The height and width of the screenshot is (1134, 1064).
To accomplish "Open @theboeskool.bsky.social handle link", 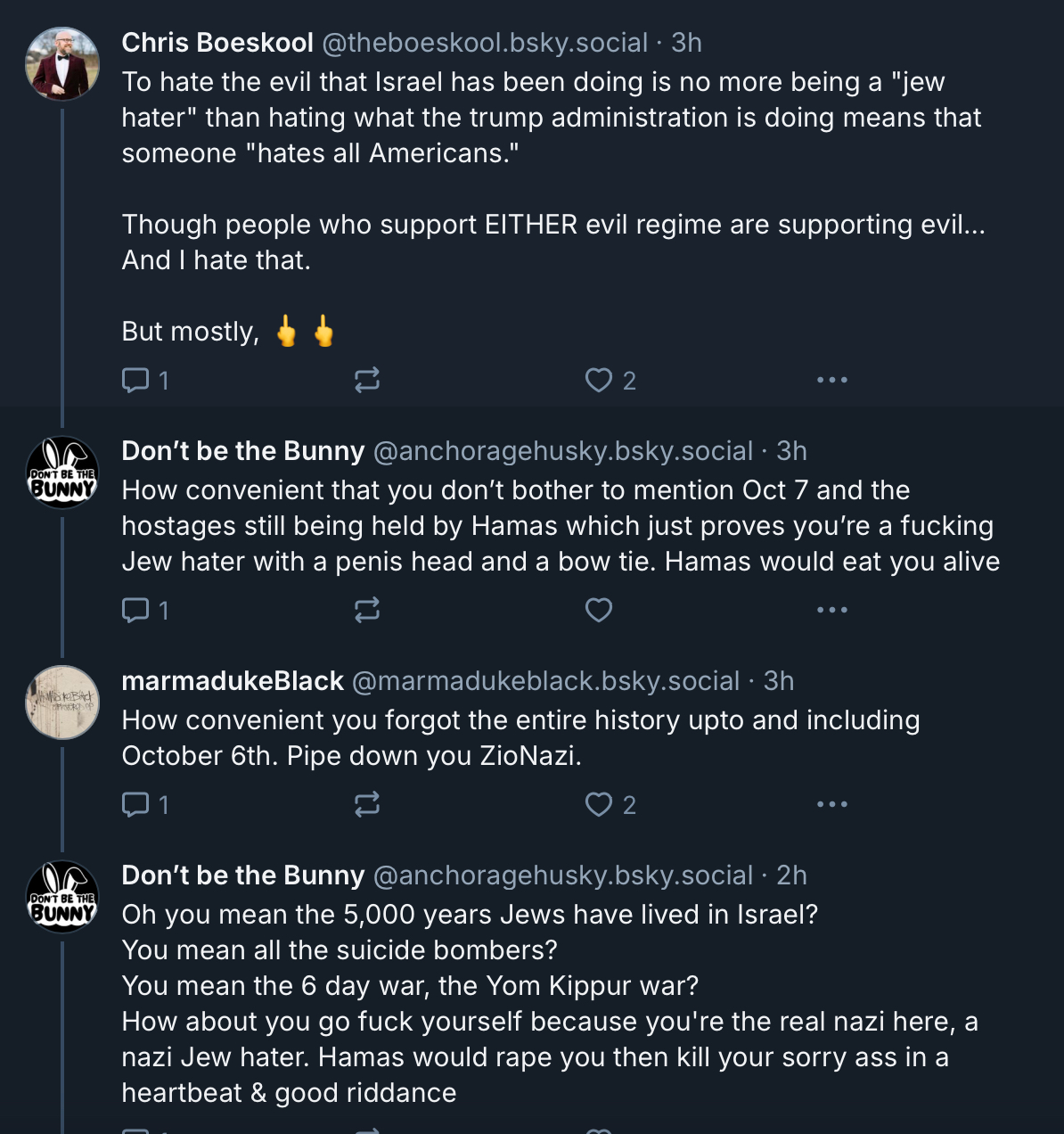I will [484, 43].
